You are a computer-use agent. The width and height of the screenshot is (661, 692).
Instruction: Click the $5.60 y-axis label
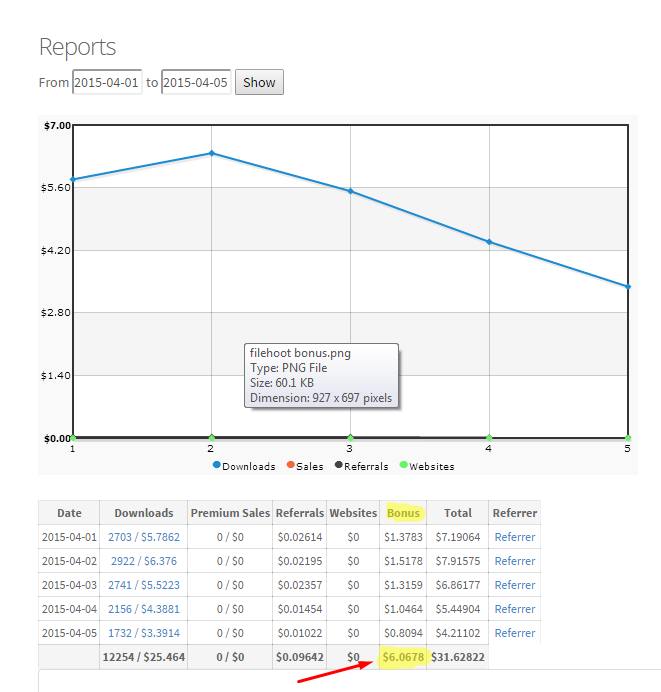pyautogui.click(x=56, y=188)
